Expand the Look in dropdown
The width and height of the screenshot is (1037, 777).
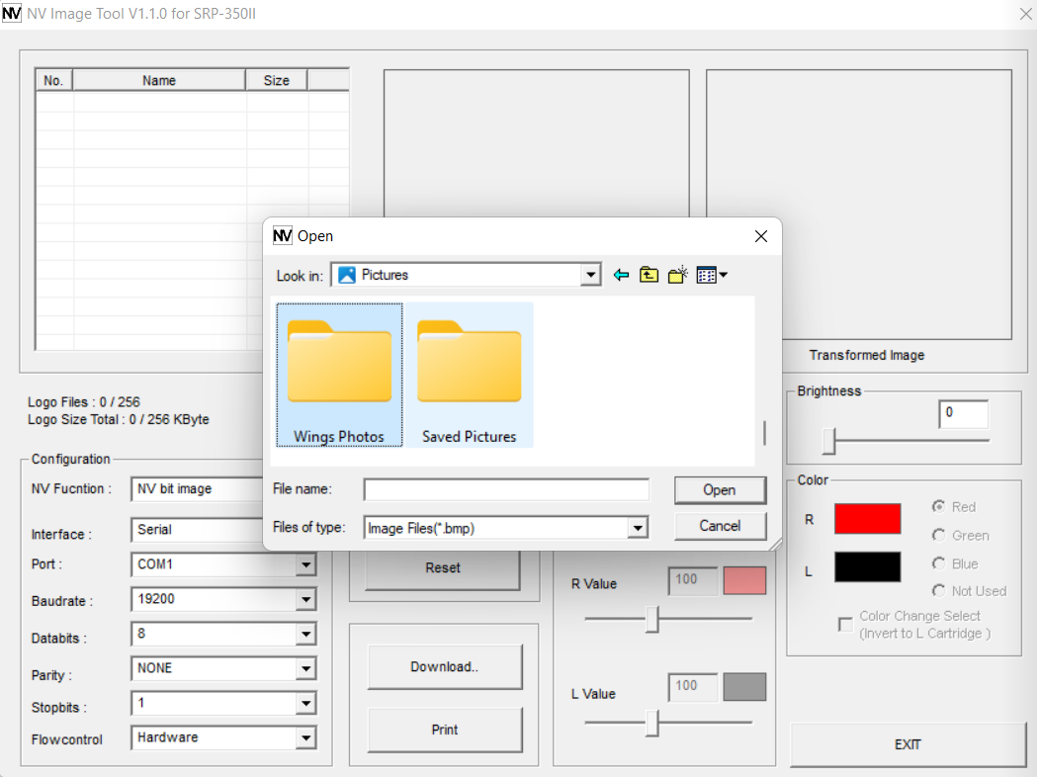coord(590,275)
